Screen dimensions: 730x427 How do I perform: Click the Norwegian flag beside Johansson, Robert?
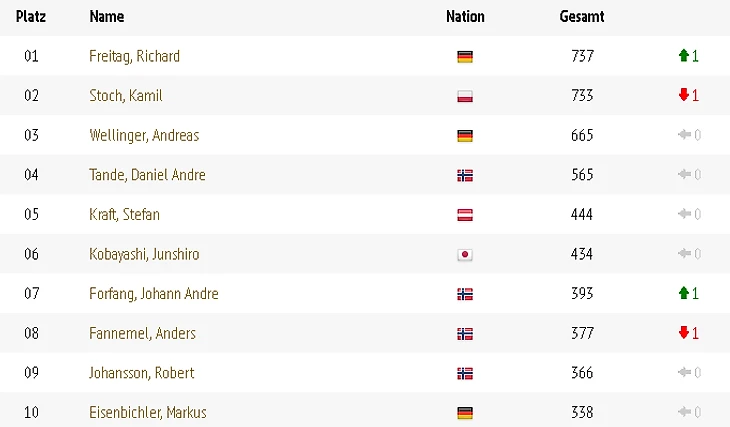point(464,373)
